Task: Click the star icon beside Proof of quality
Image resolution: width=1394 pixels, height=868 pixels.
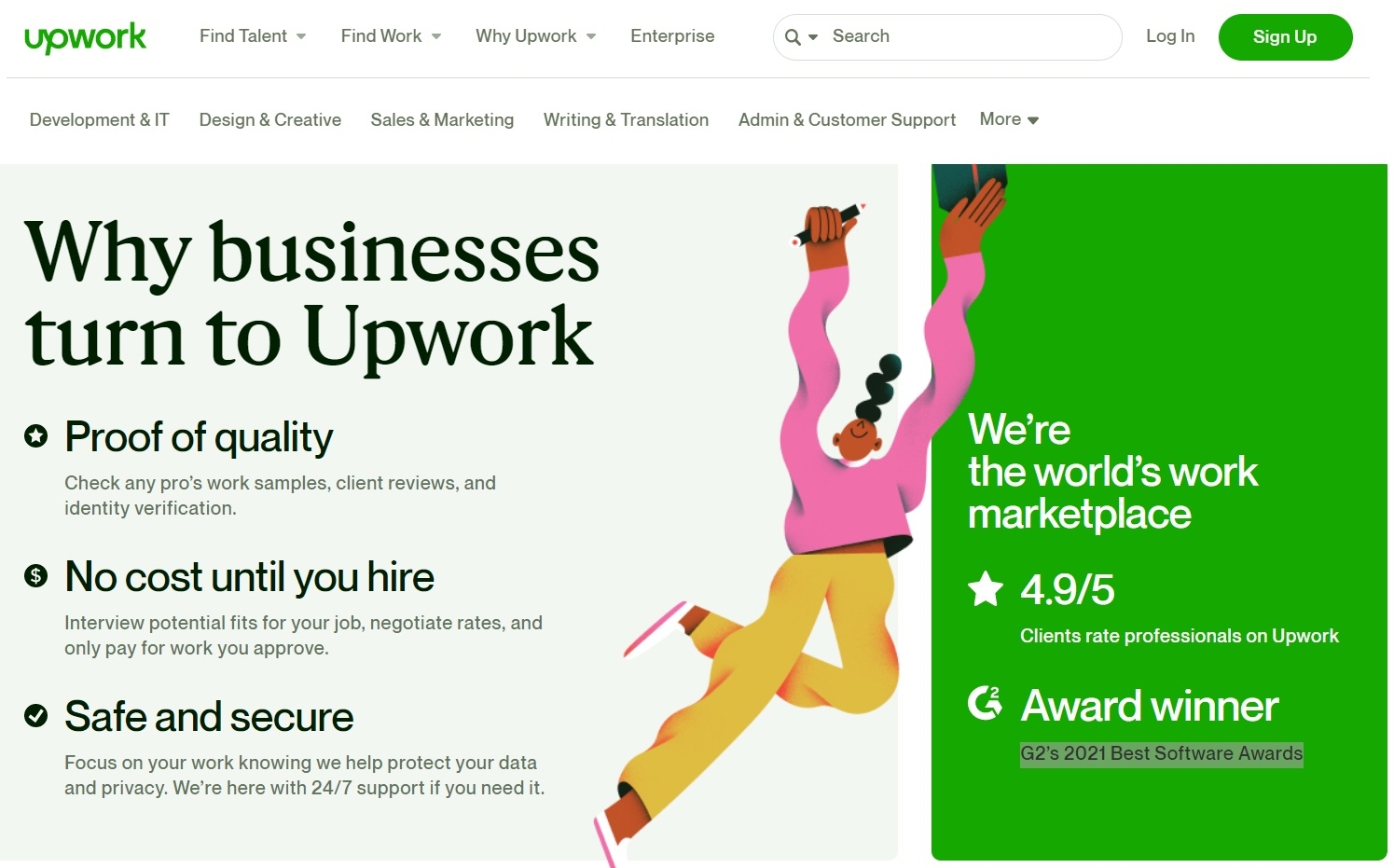Action: tap(35, 435)
